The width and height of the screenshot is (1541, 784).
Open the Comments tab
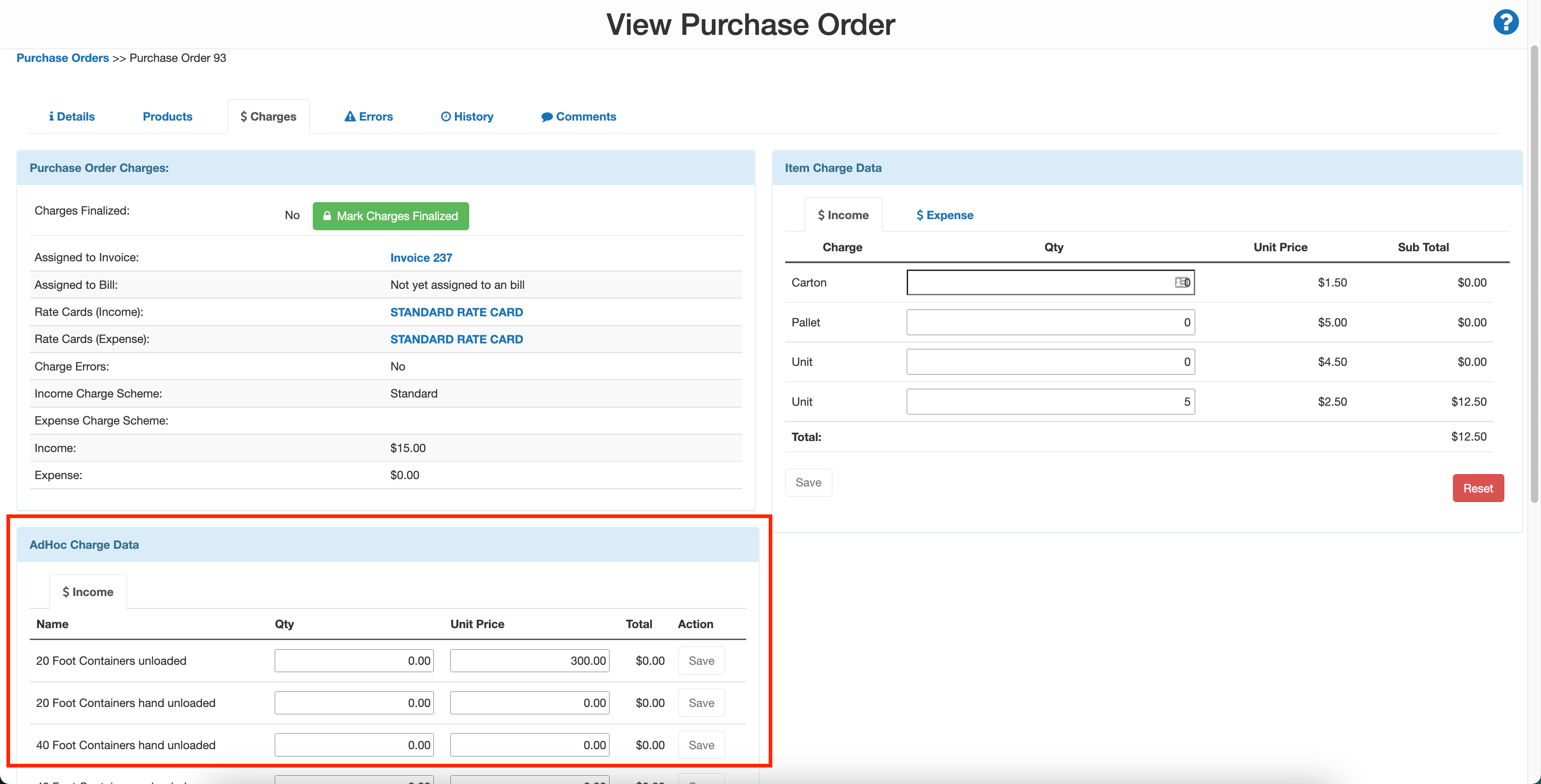578,116
